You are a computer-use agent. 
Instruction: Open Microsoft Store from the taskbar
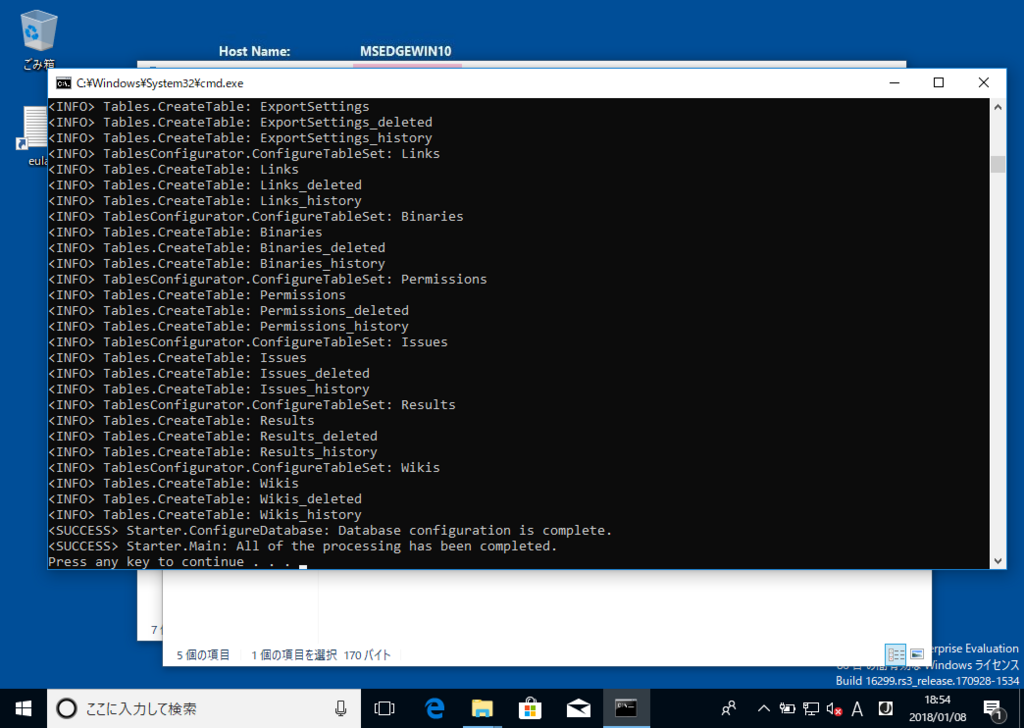[x=530, y=708]
